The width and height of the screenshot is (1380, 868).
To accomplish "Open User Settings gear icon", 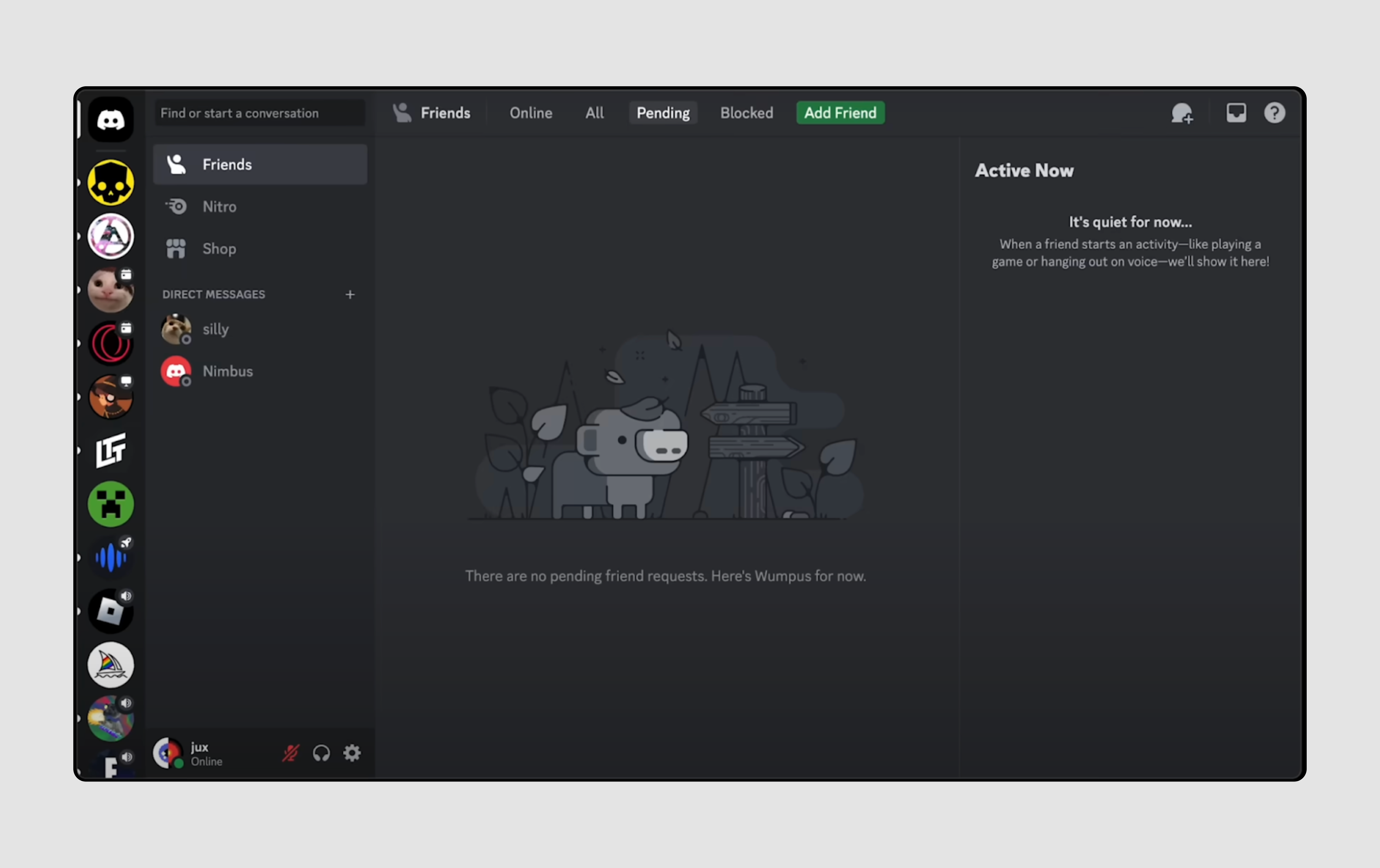I will (x=352, y=753).
